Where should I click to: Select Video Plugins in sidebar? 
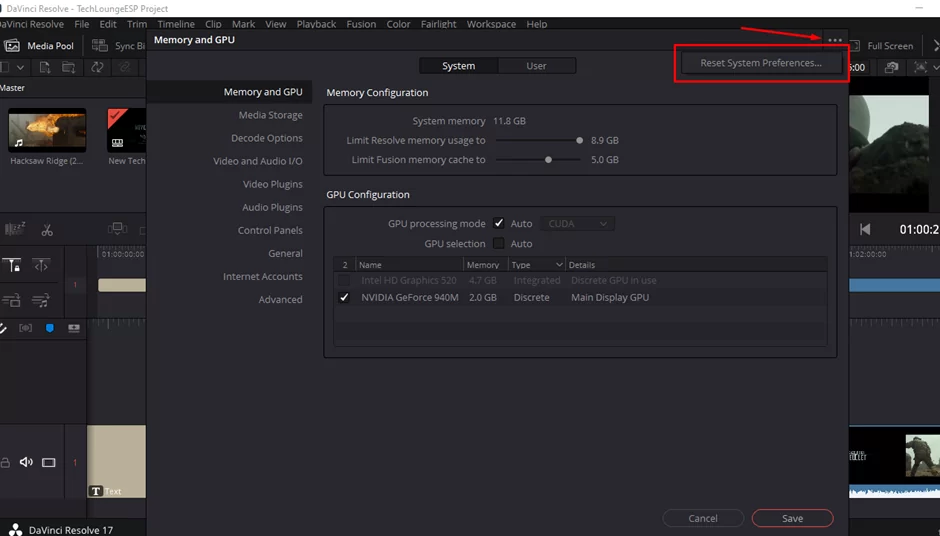click(273, 184)
